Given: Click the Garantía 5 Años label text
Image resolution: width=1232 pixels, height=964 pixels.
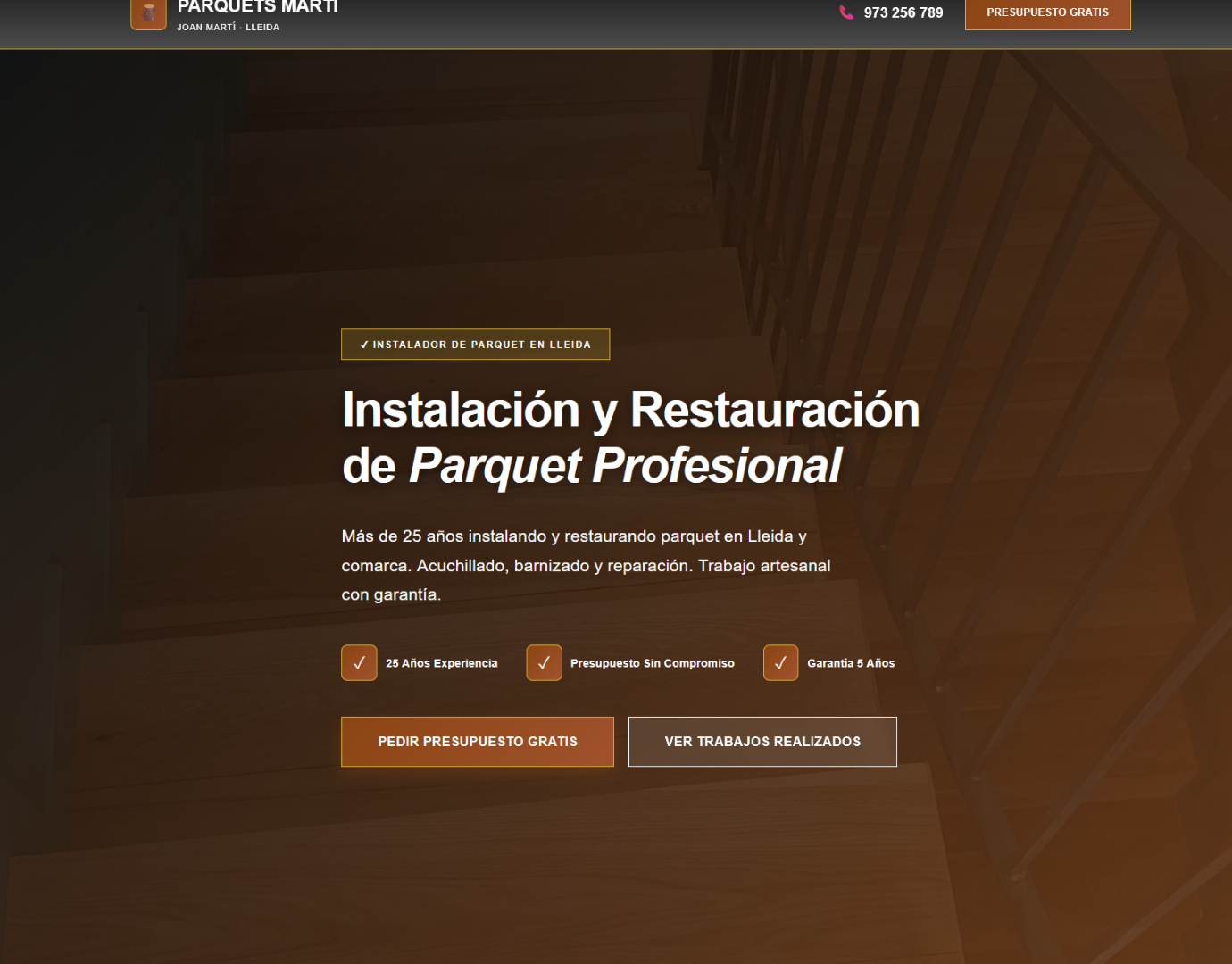Looking at the screenshot, I should pyautogui.click(x=850, y=662).
